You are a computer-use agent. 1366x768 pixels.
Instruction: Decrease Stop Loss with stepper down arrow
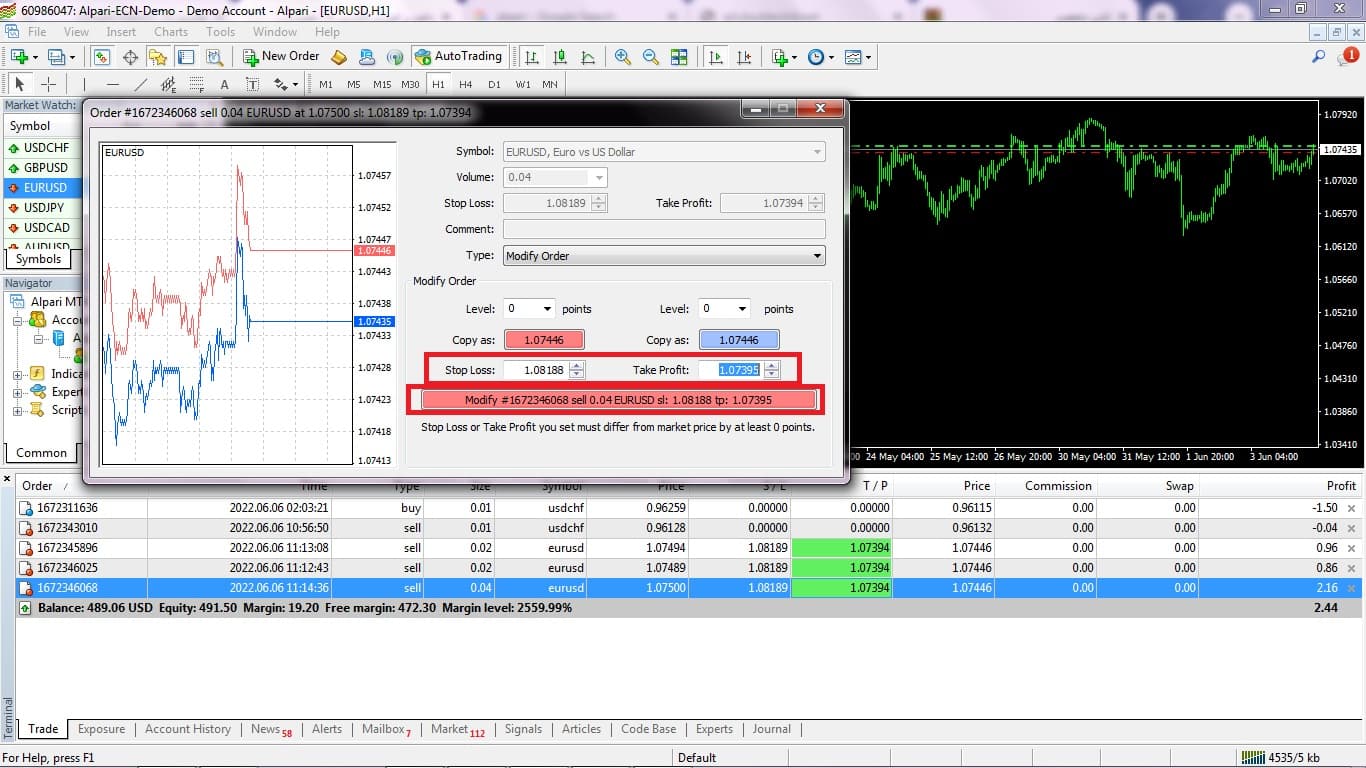pos(576,374)
